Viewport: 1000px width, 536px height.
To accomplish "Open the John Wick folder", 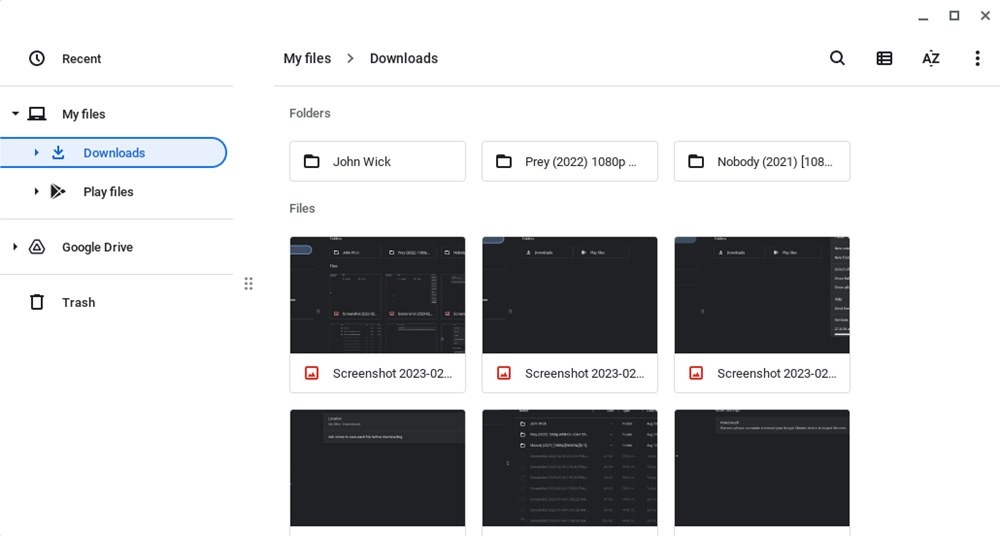I will [x=378, y=161].
